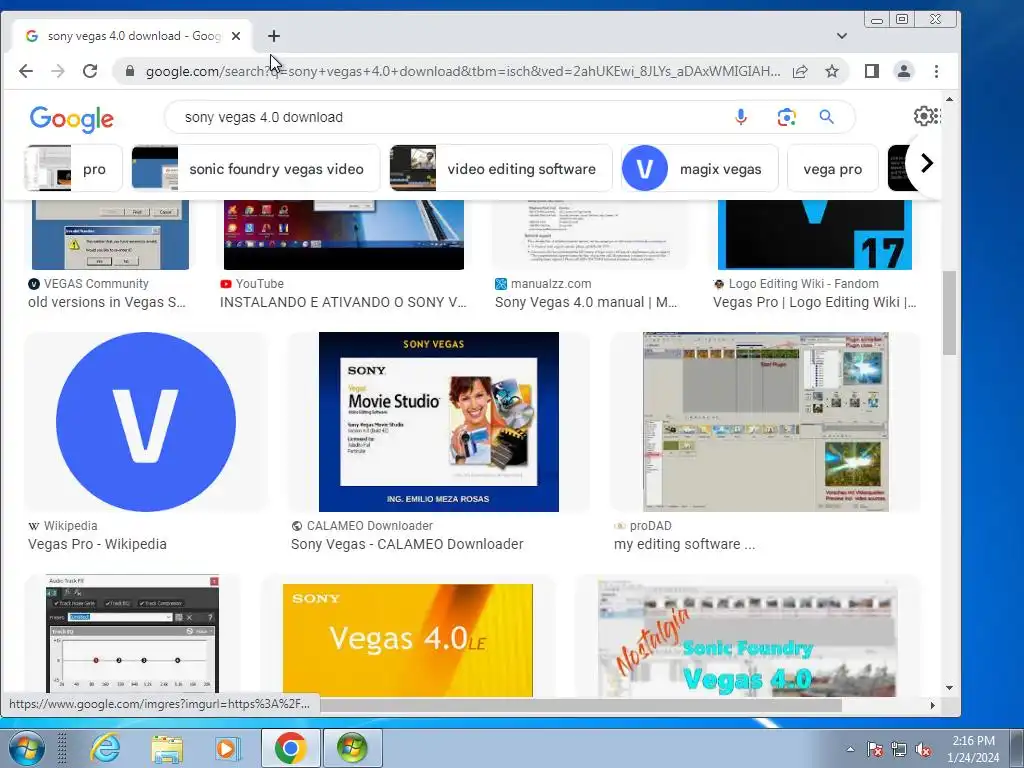View site information padlock icon
1024x768 pixels.
(x=130, y=71)
